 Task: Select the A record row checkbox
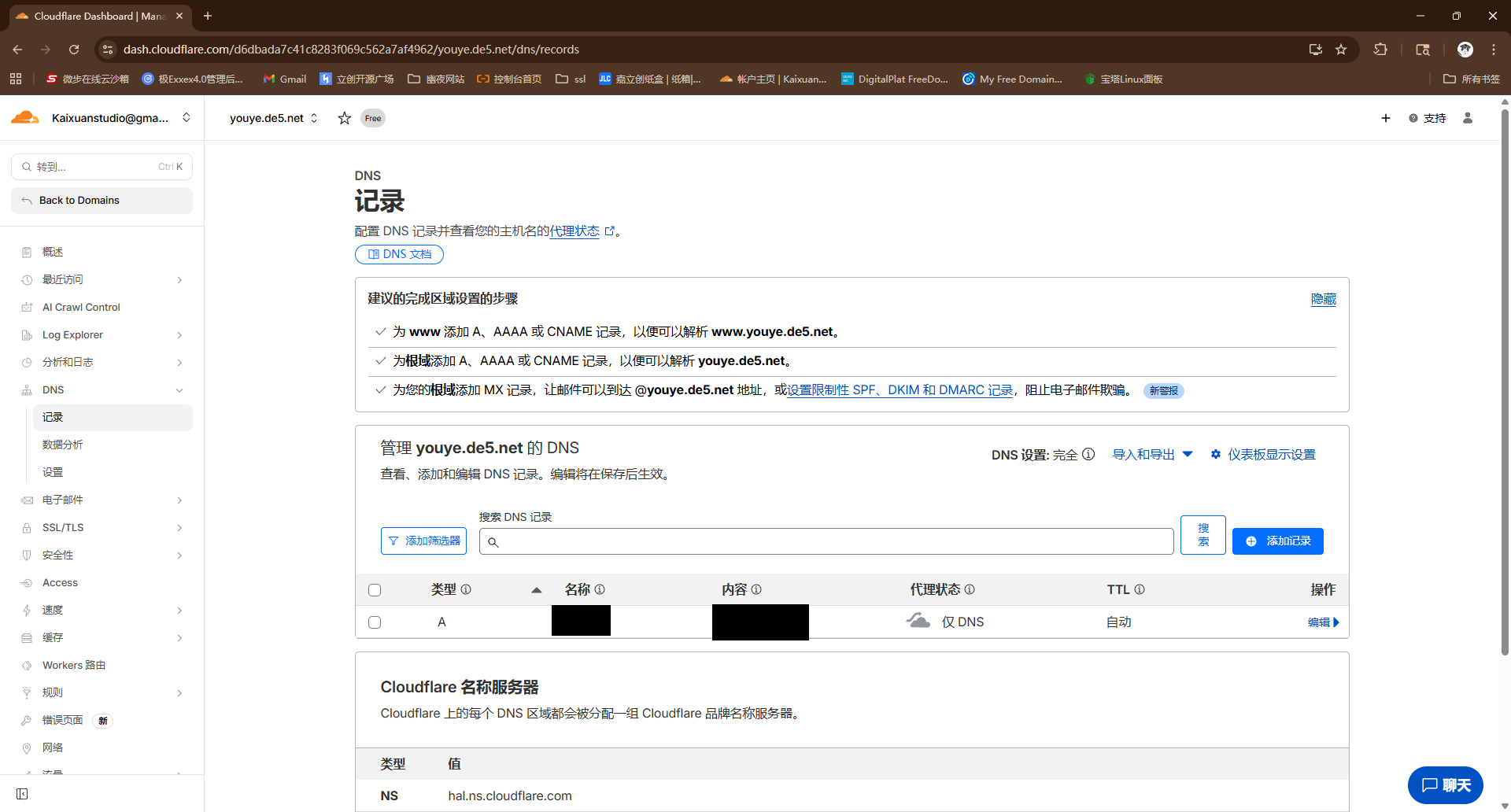(x=375, y=622)
